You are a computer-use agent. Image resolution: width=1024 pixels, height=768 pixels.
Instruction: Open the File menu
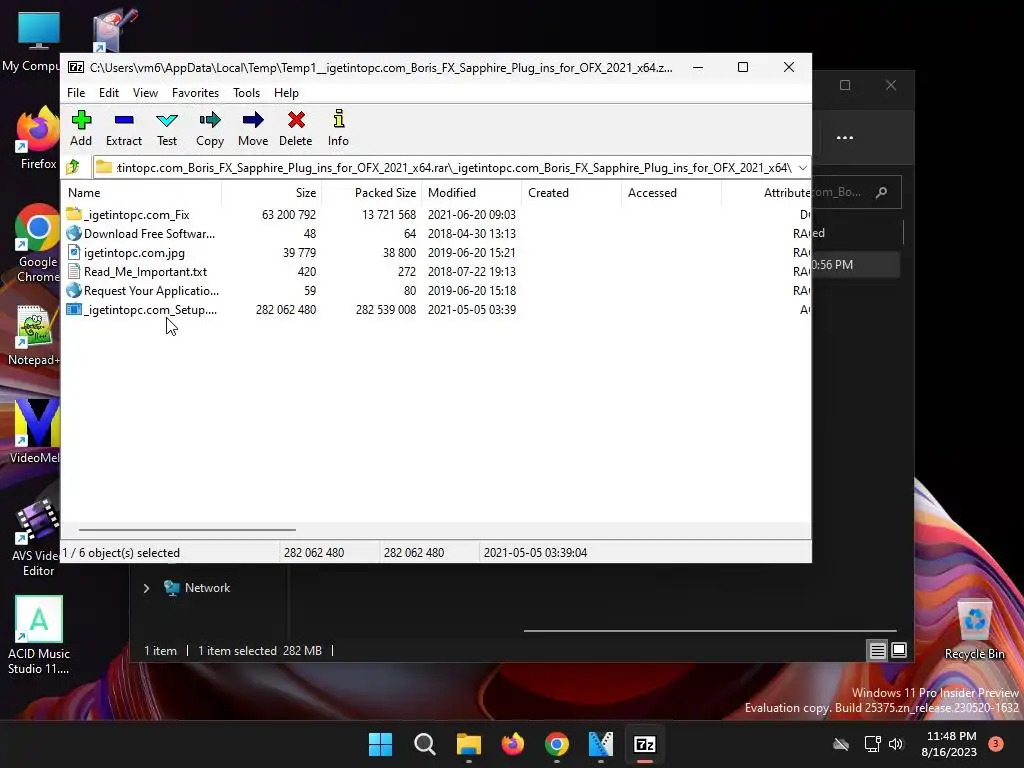[x=76, y=93]
